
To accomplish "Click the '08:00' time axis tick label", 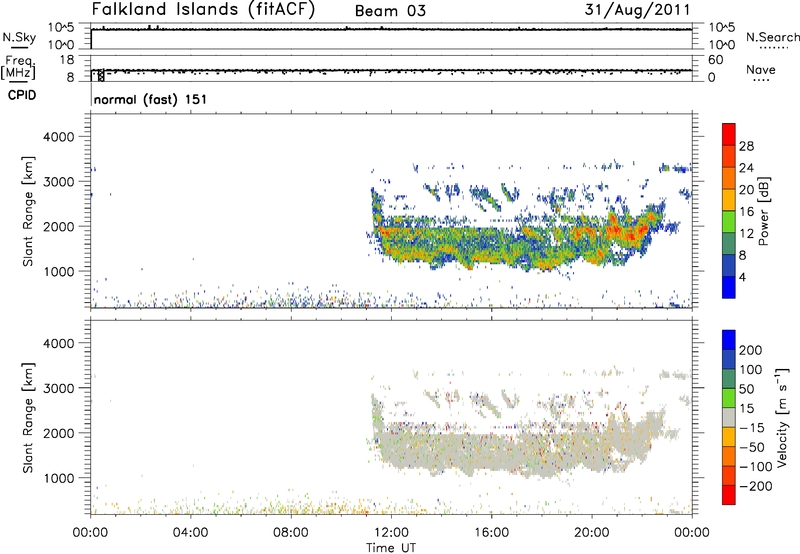I will point(291,533).
